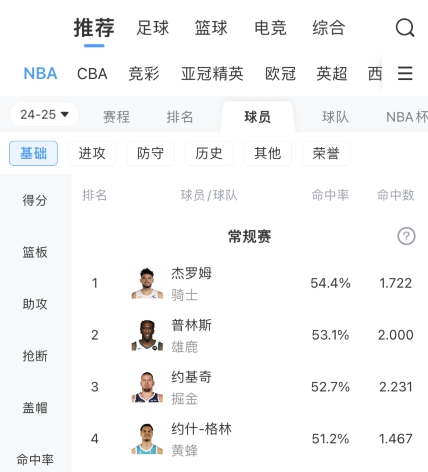428x472 pixels.
Task: Sort by the 命中率 column header
Action: [x=330, y=195]
